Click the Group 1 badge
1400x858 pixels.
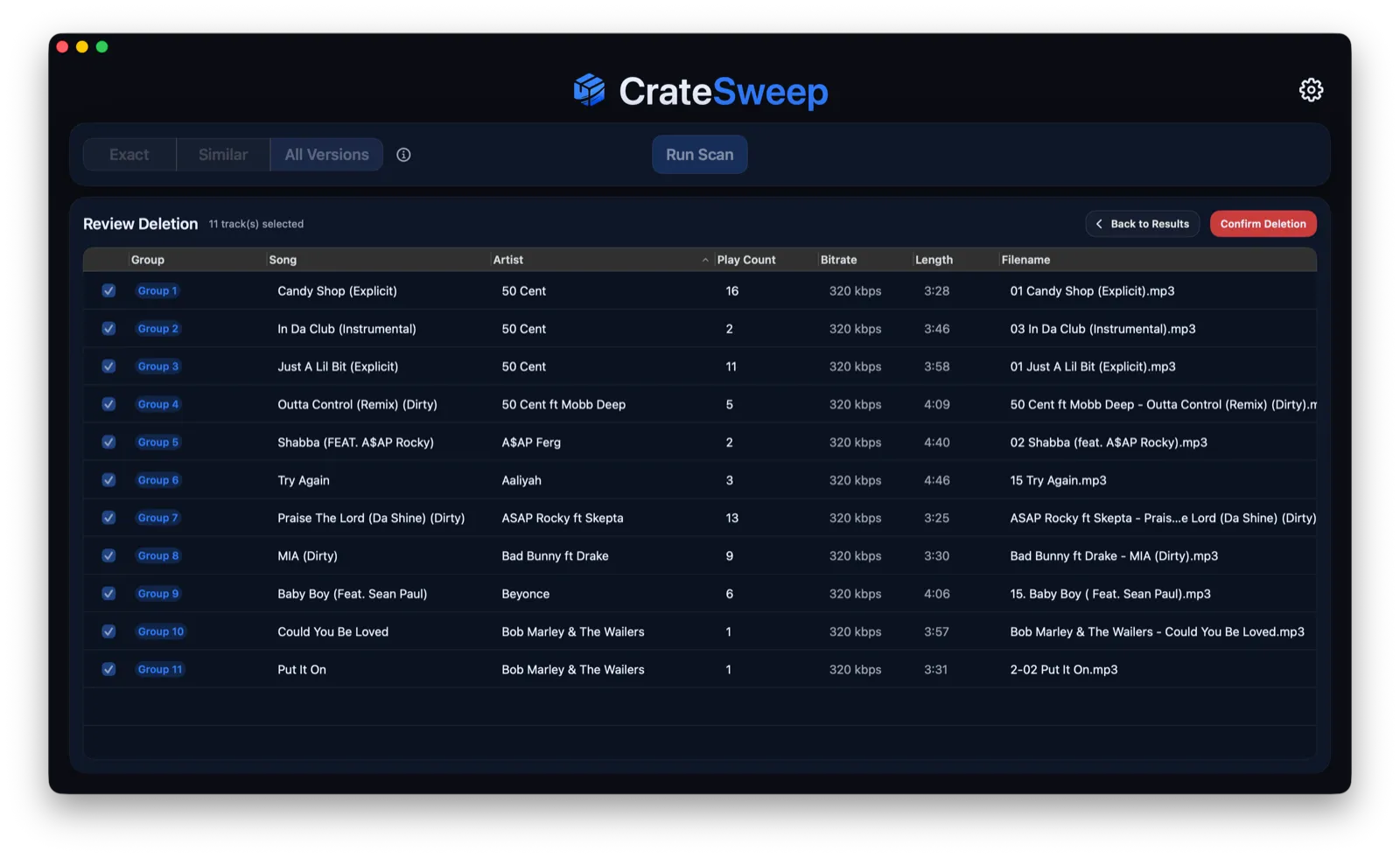tap(157, 291)
